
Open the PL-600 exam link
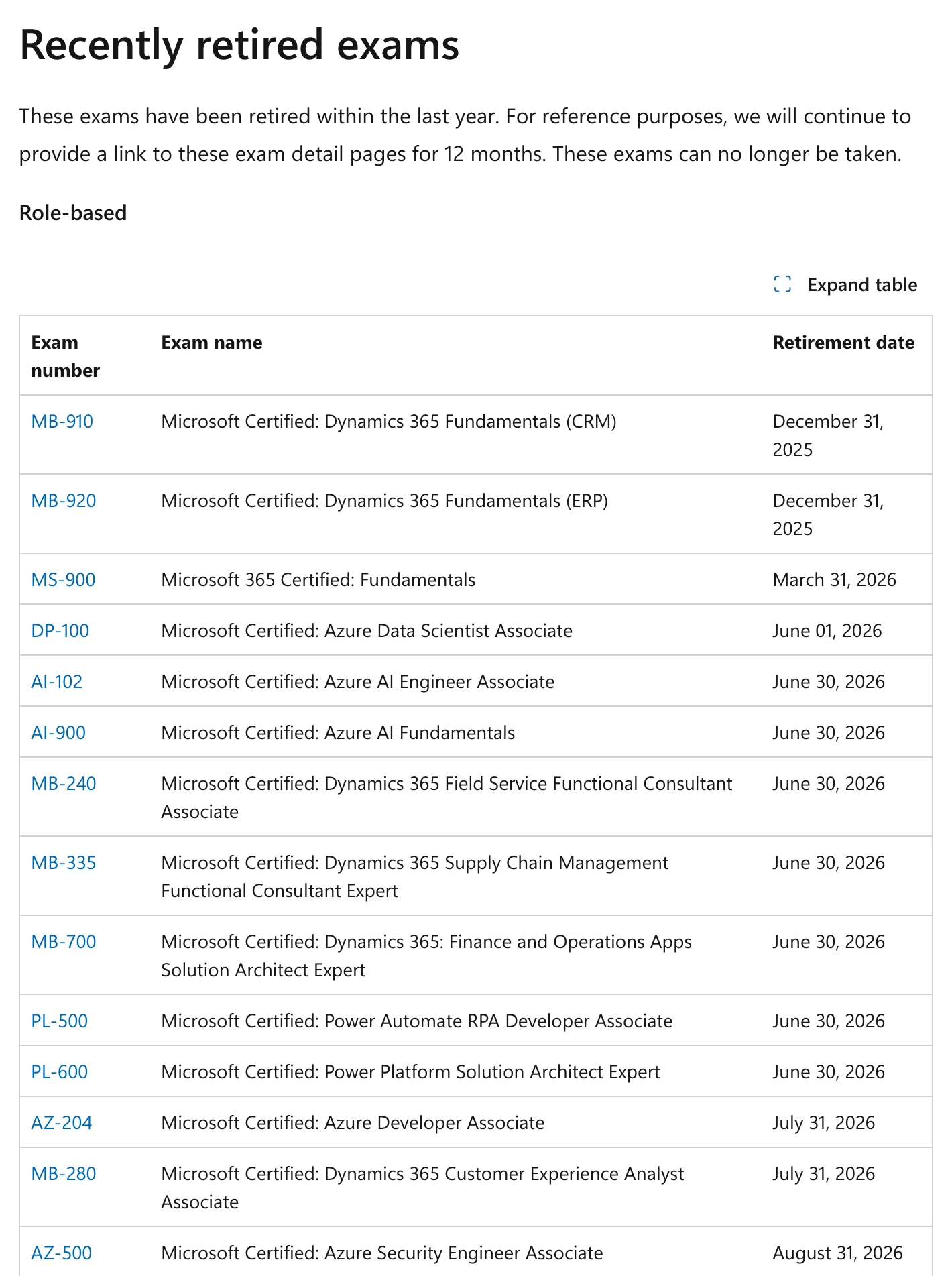coord(60,1072)
